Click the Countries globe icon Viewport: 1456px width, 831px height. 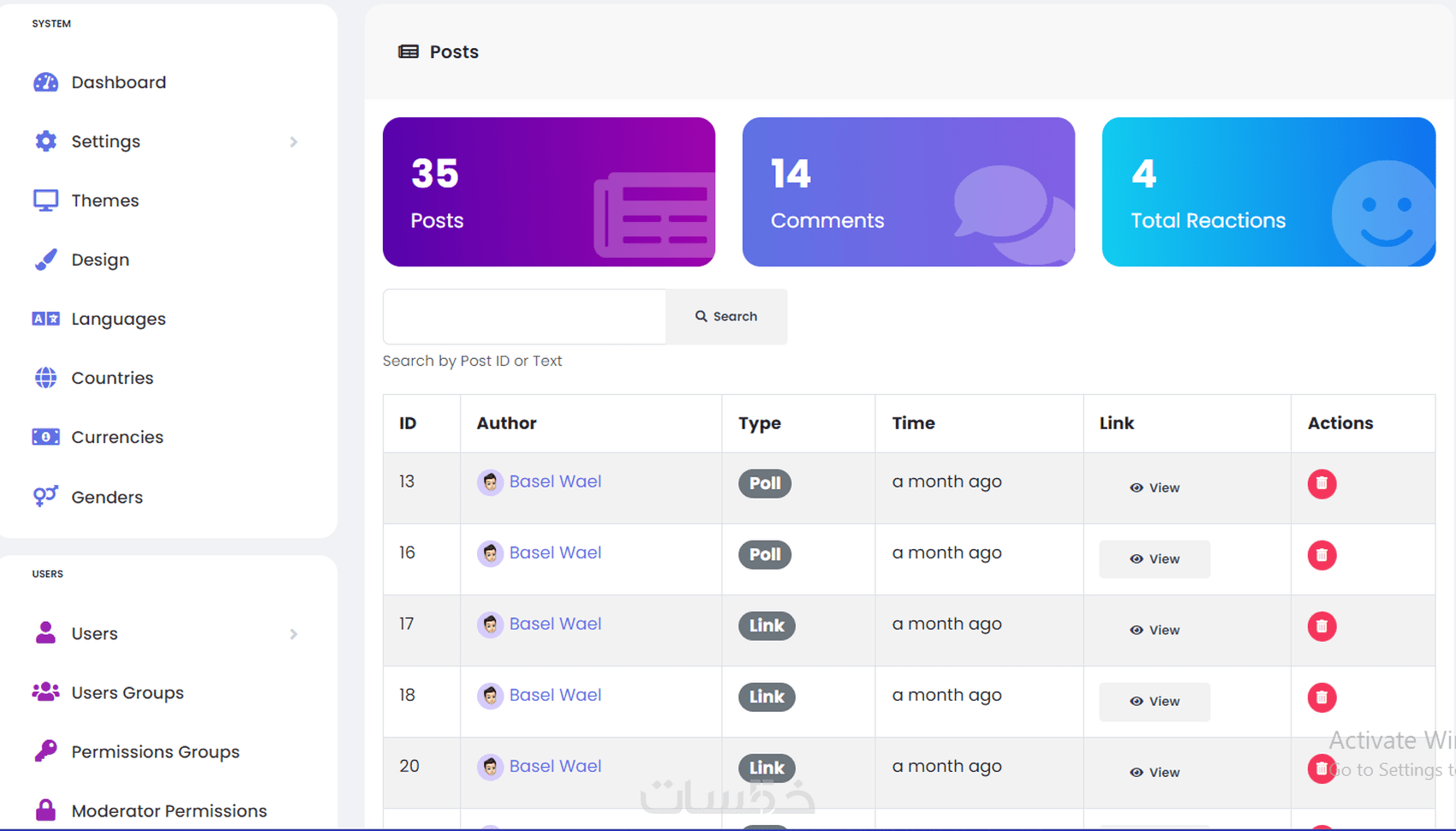point(45,378)
